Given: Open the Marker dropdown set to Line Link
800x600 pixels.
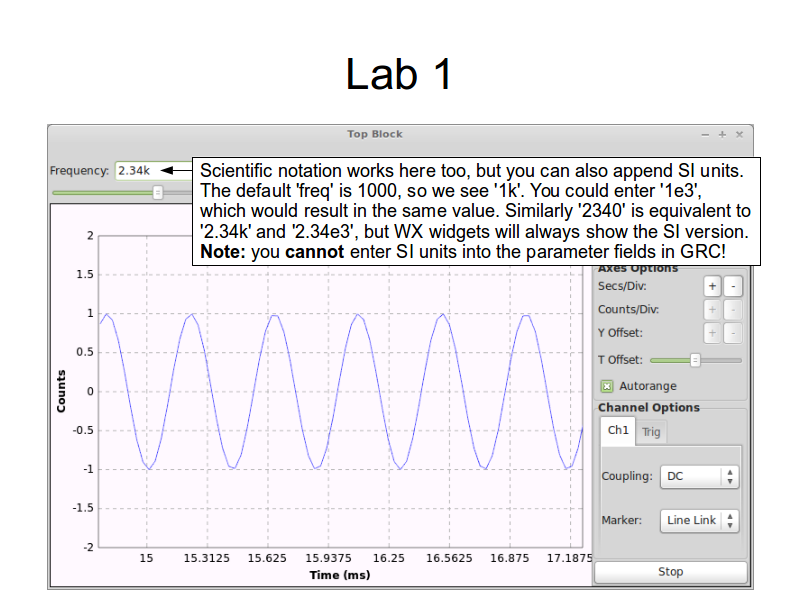Looking at the screenshot, I should point(700,521).
